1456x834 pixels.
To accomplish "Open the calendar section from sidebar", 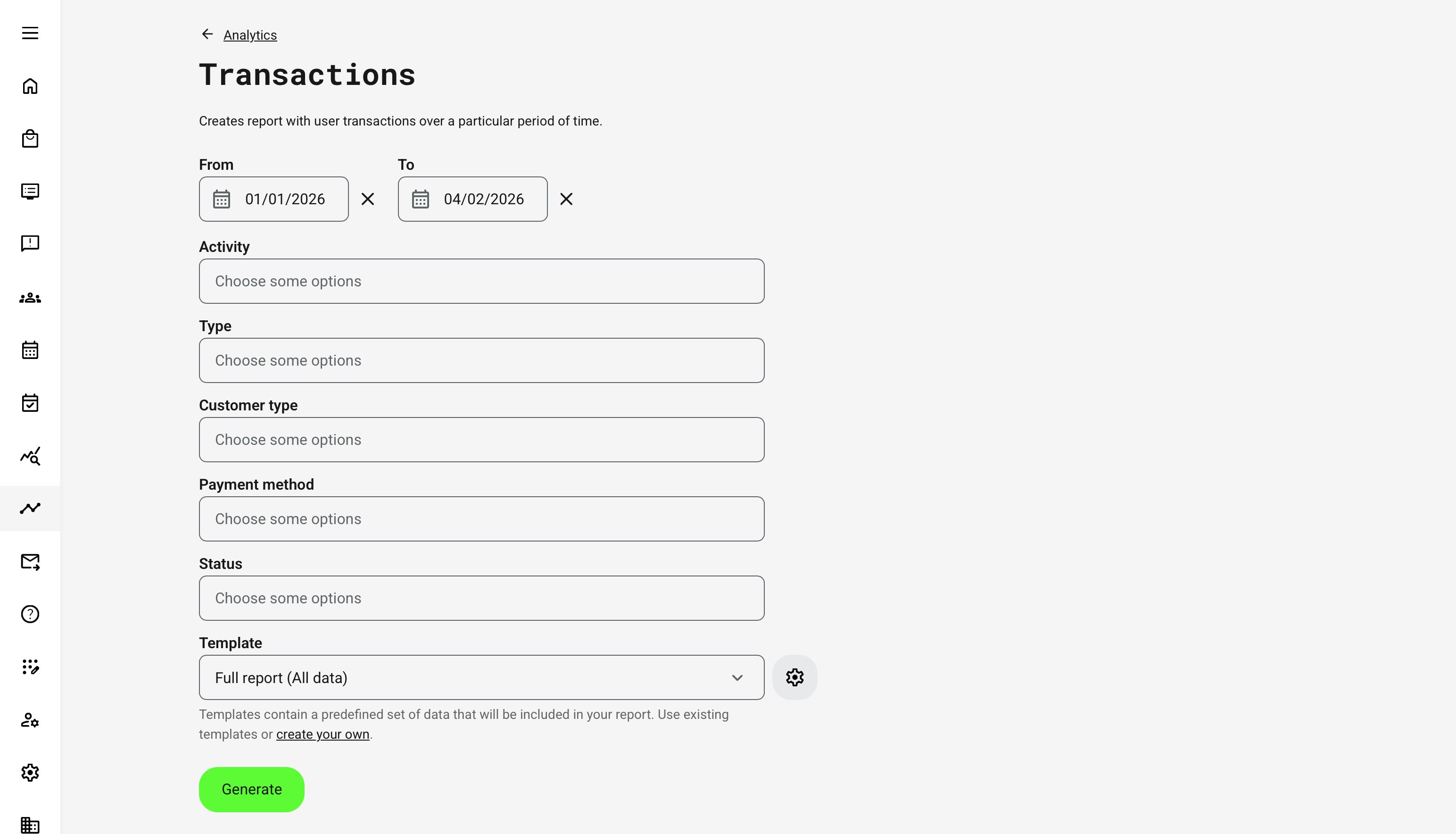I will tap(30, 350).
